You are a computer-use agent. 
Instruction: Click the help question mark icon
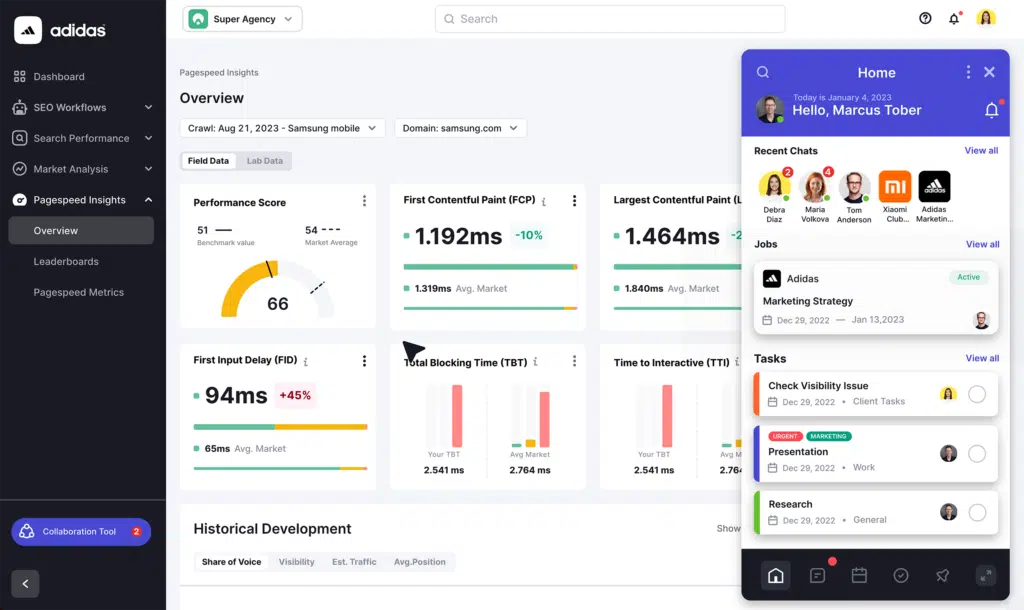point(925,18)
